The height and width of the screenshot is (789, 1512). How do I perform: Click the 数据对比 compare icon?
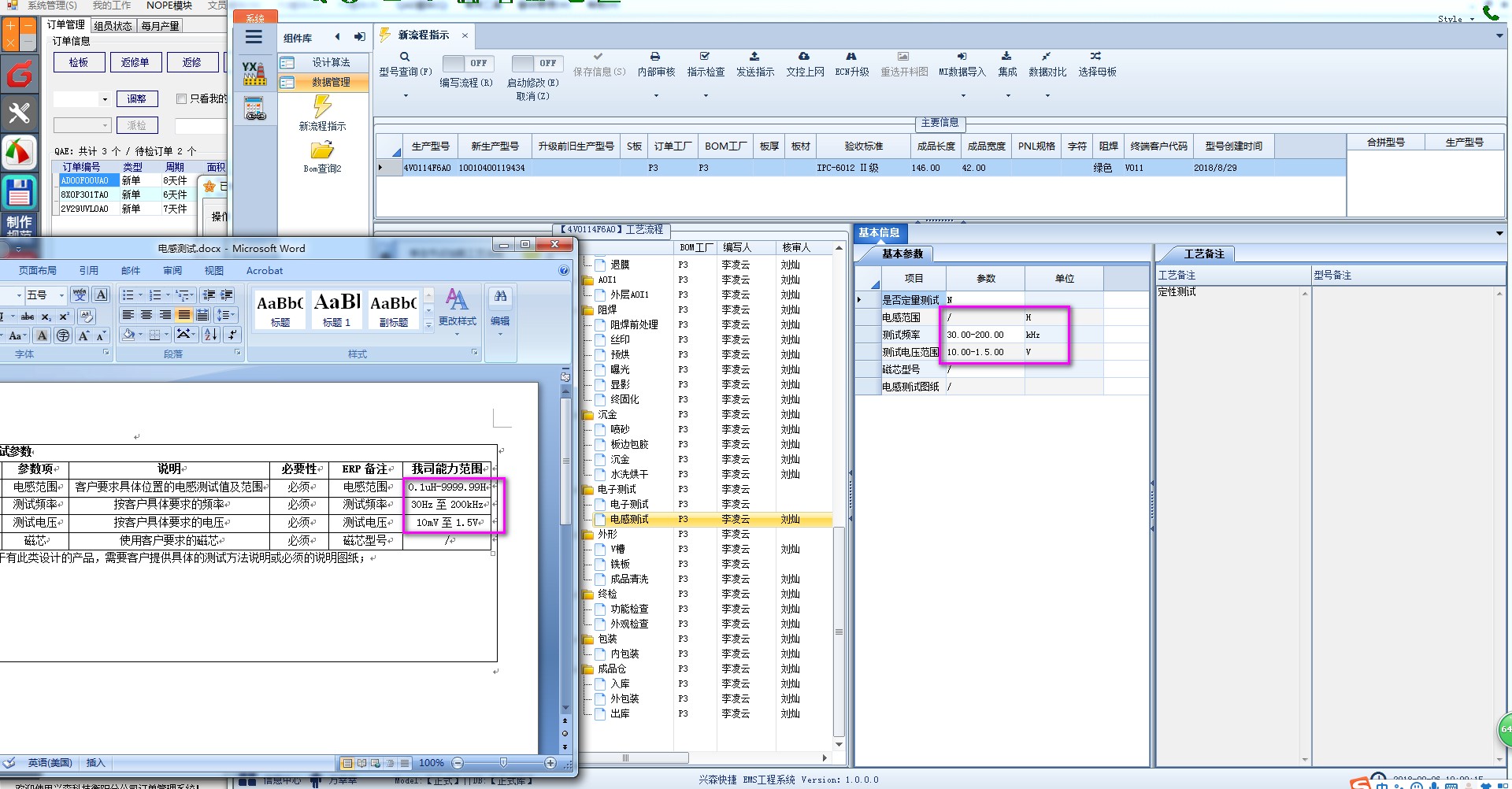1046,57
